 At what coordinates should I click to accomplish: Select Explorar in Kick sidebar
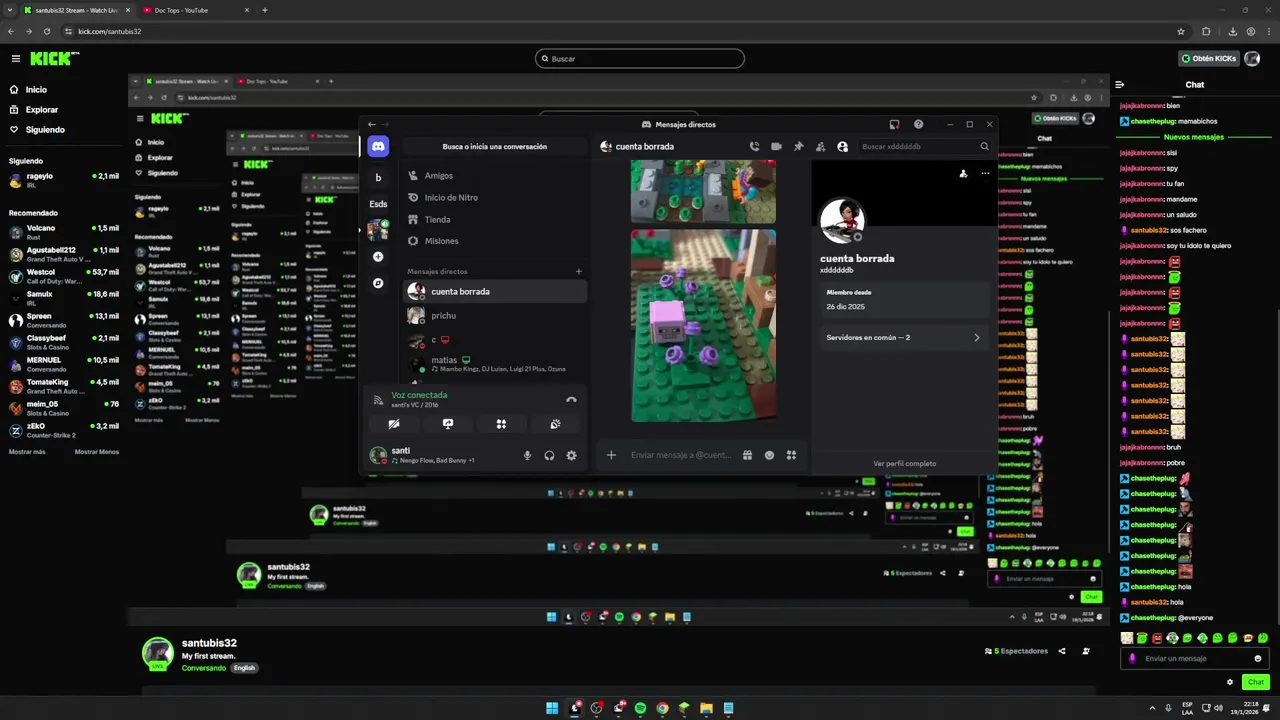tap(42, 110)
